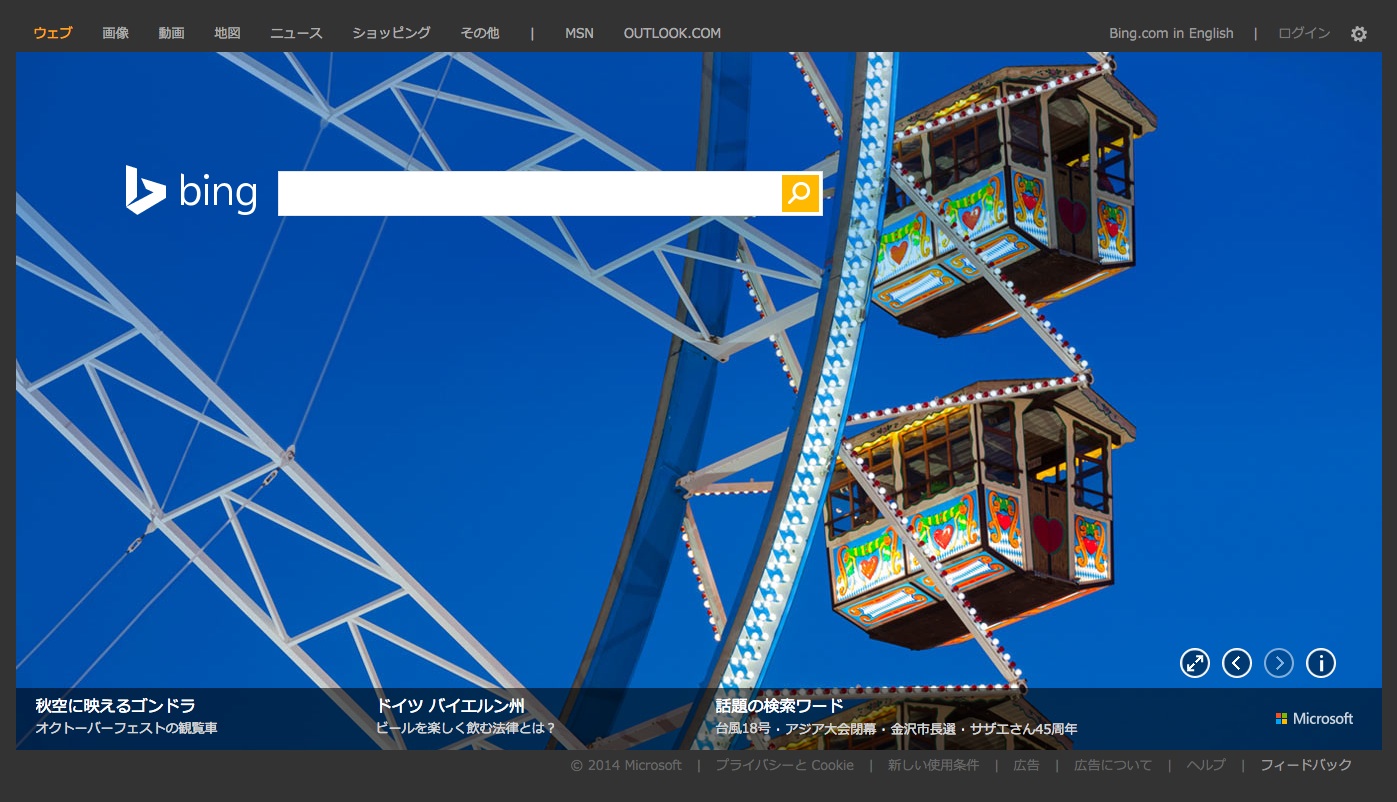Click the fullscreen expand image icon

click(1195, 663)
